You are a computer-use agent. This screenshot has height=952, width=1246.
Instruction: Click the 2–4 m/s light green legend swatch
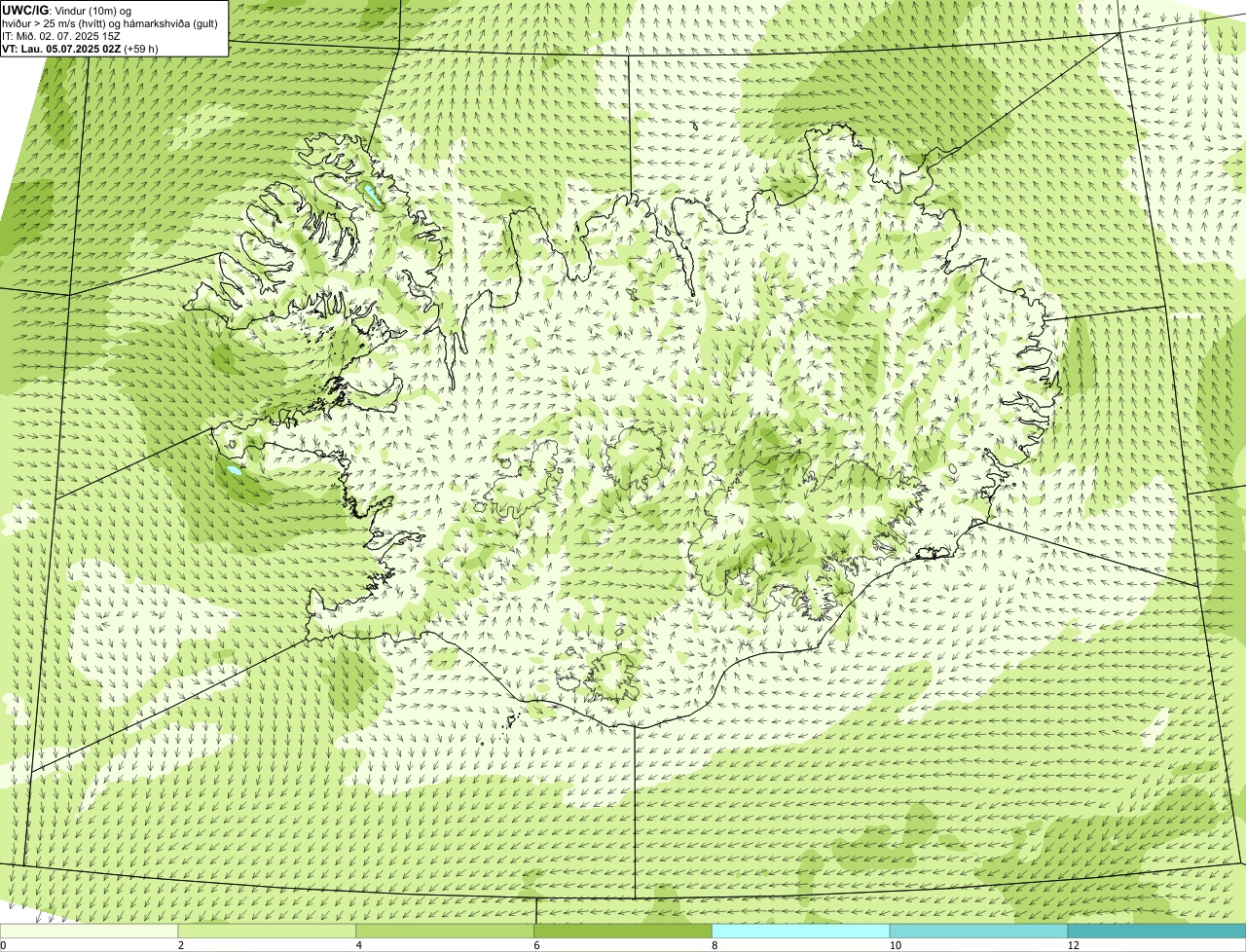(267, 932)
